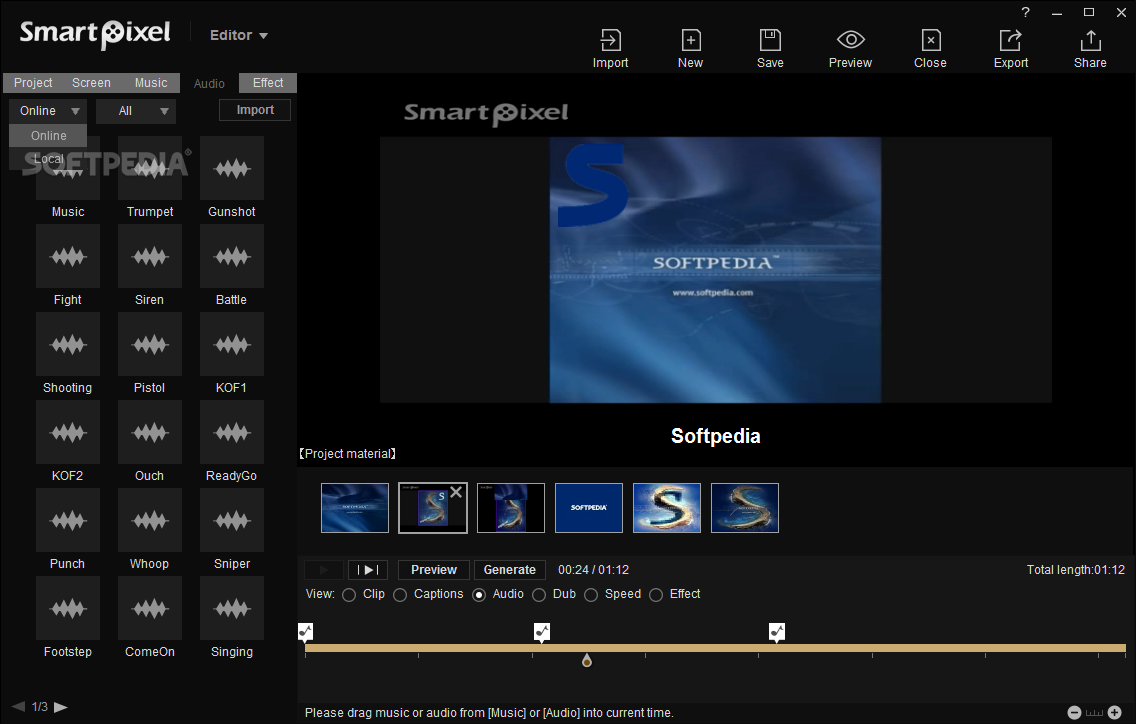
Task: Switch to the Effect tab
Action: (268, 83)
